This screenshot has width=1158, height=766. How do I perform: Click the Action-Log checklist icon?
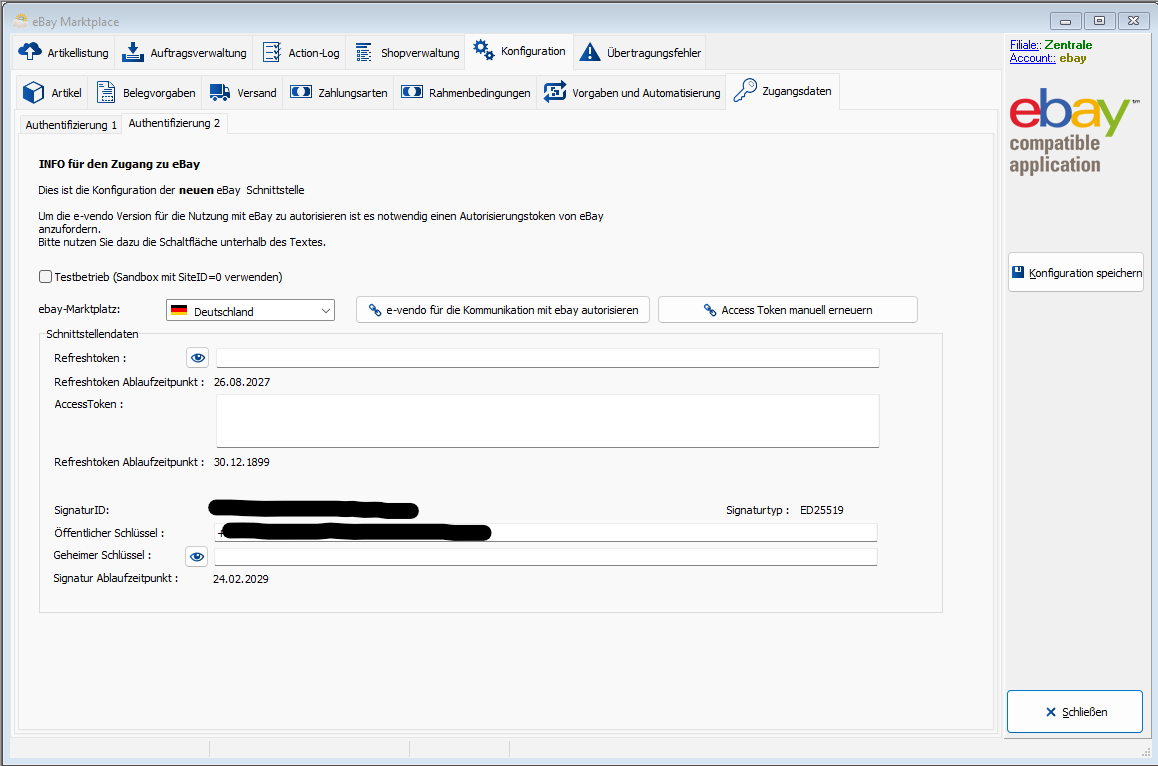(x=272, y=52)
